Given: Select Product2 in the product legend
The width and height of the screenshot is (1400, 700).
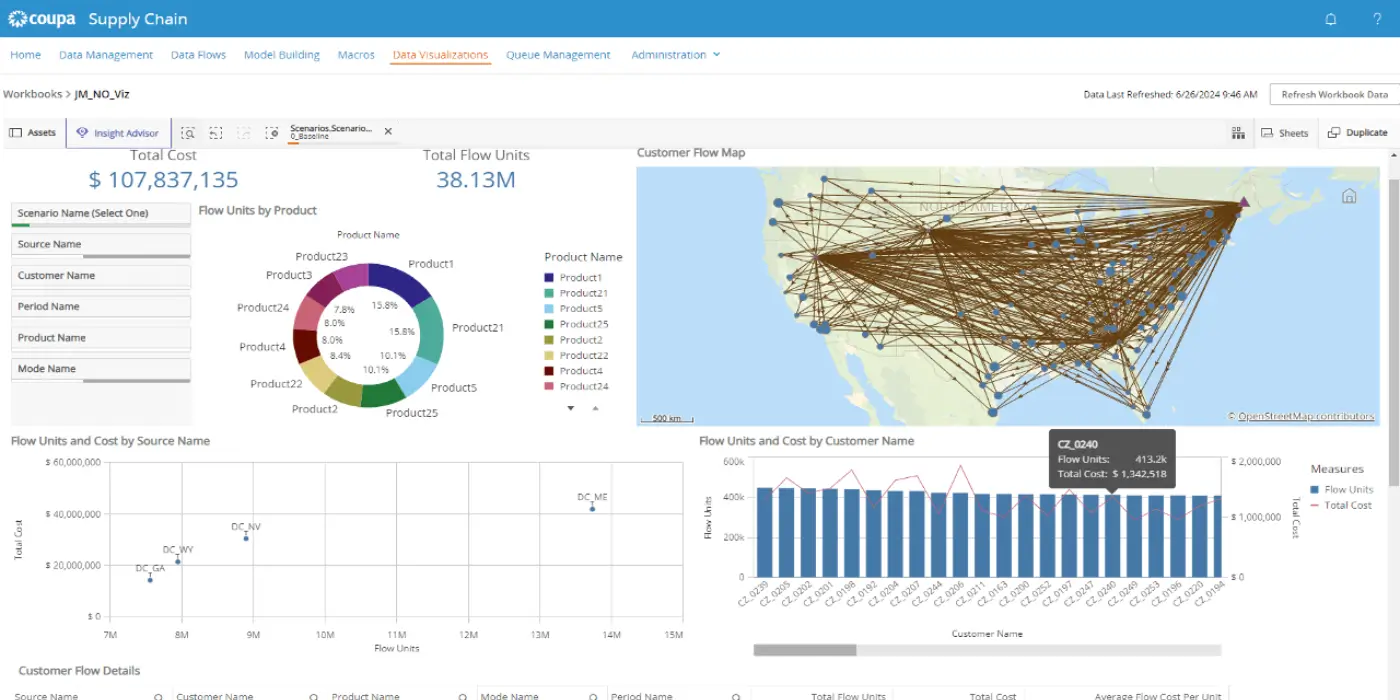Looking at the screenshot, I should tap(573, 340).
